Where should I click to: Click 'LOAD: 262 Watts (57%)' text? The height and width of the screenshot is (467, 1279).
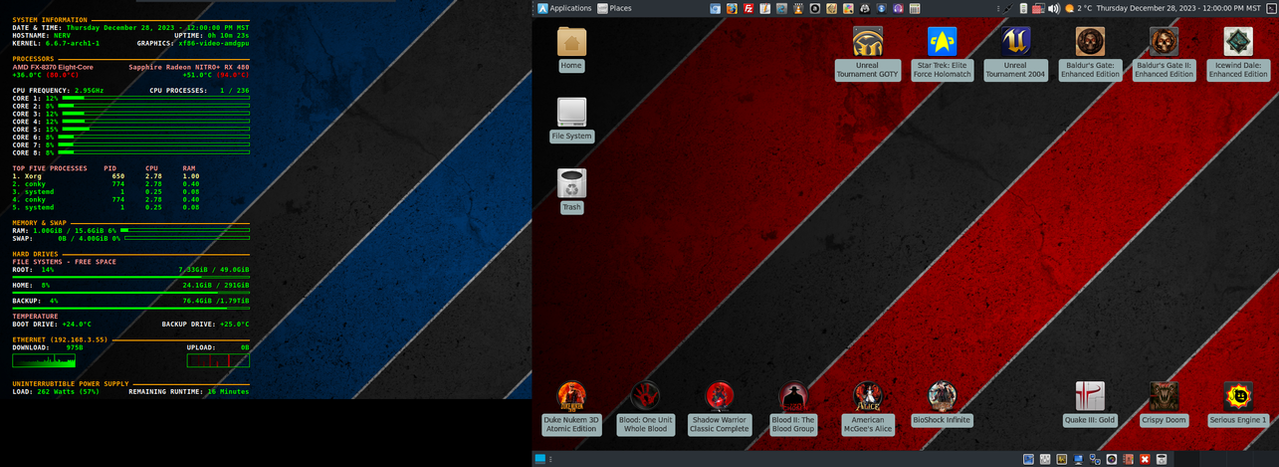tap(56, 392)
